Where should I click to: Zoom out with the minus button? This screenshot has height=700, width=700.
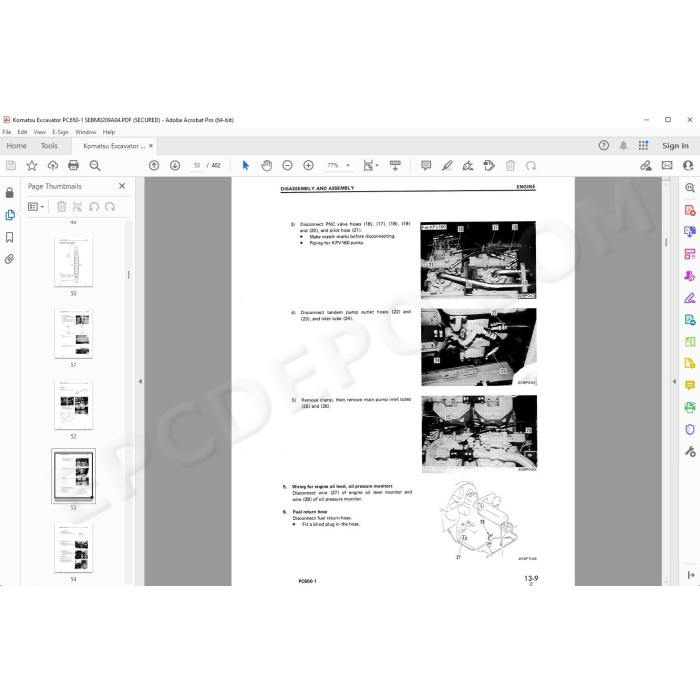pos(288,166)
